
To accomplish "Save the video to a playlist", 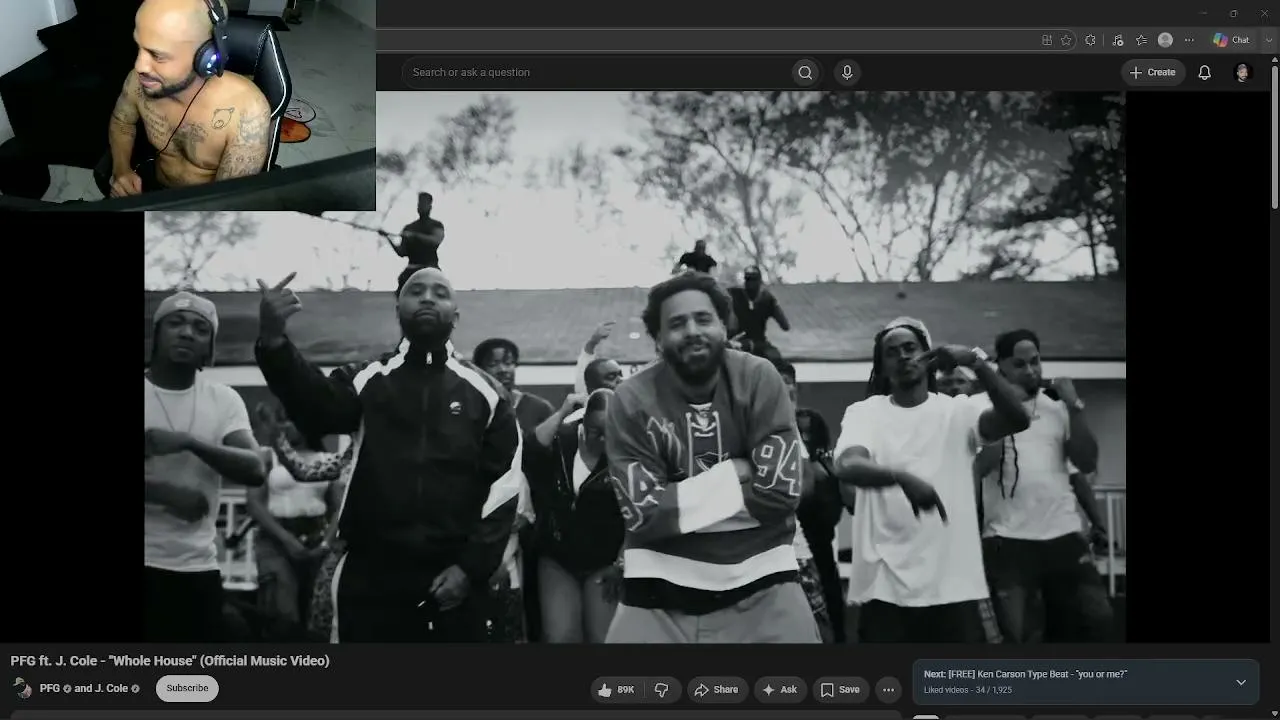I will click(x=840, y=689).
